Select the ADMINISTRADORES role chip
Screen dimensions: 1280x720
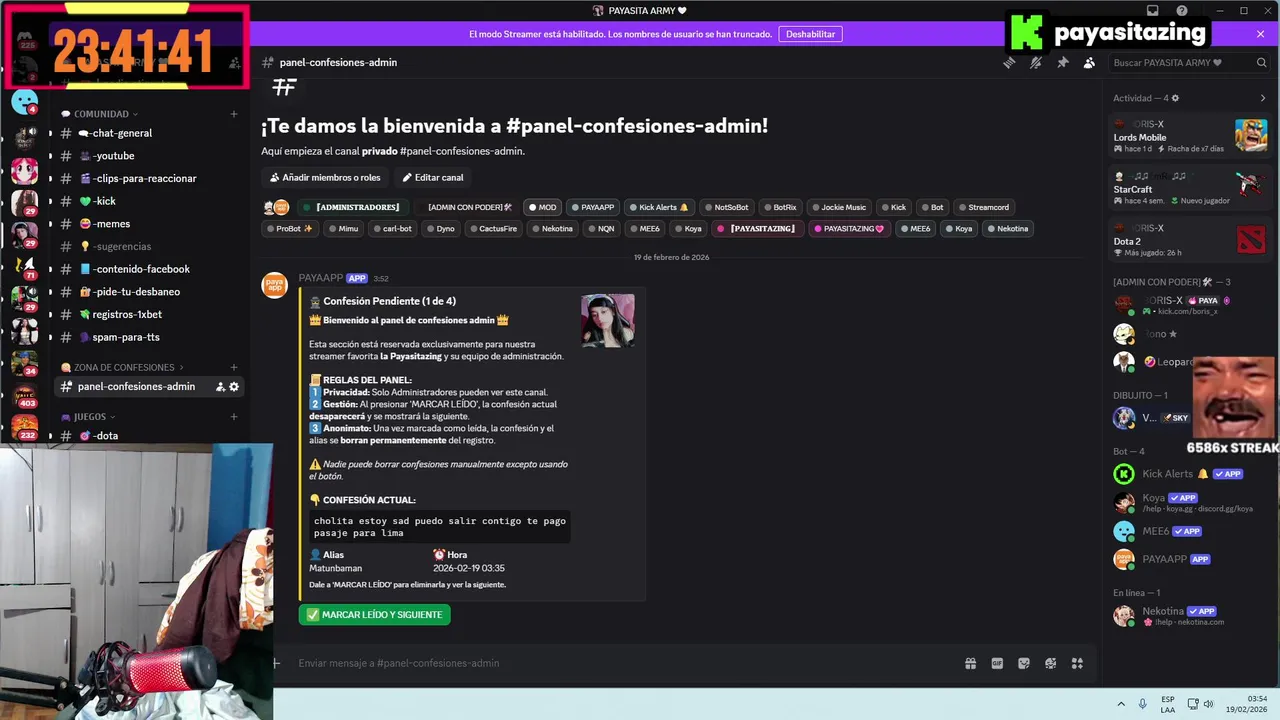(x=353, y=207)
